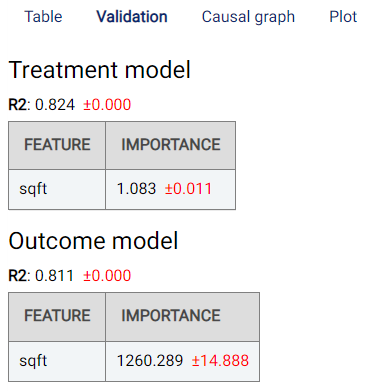The image size is (367, 391).
Task: Click importance value 1260.289
Action: point(150,361)
